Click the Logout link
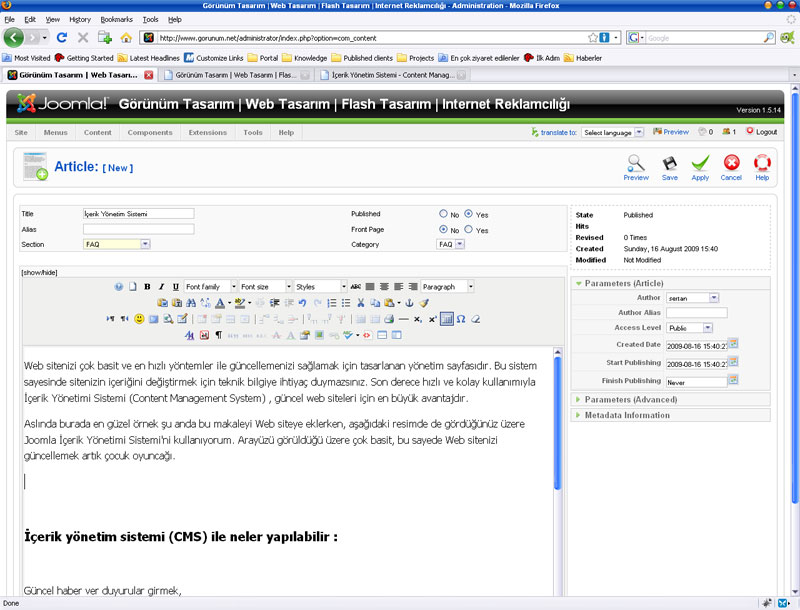The image size is (800, 610). pos(761,132)
